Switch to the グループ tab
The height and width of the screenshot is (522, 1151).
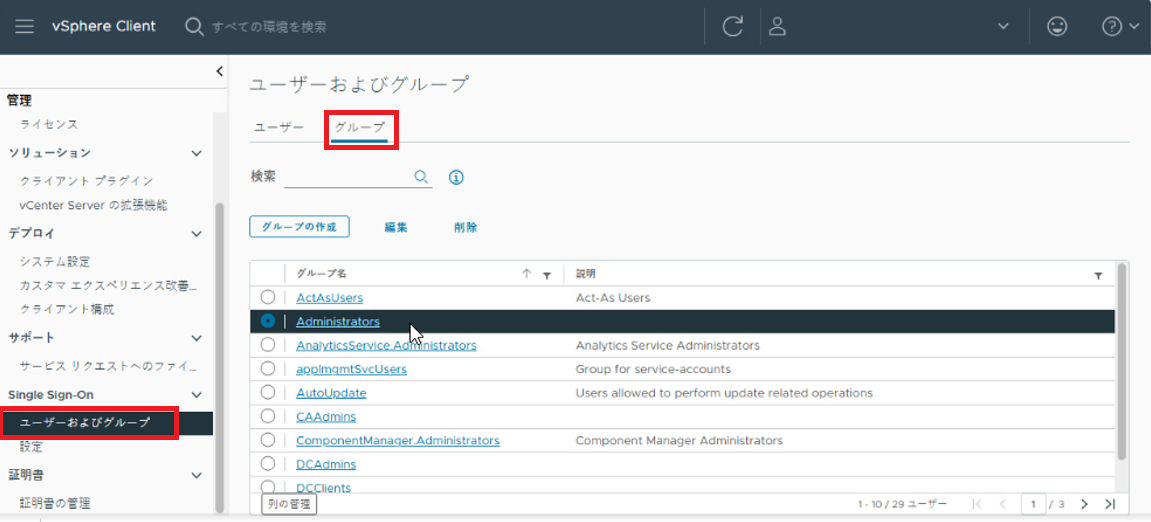(x=359, y=128)
